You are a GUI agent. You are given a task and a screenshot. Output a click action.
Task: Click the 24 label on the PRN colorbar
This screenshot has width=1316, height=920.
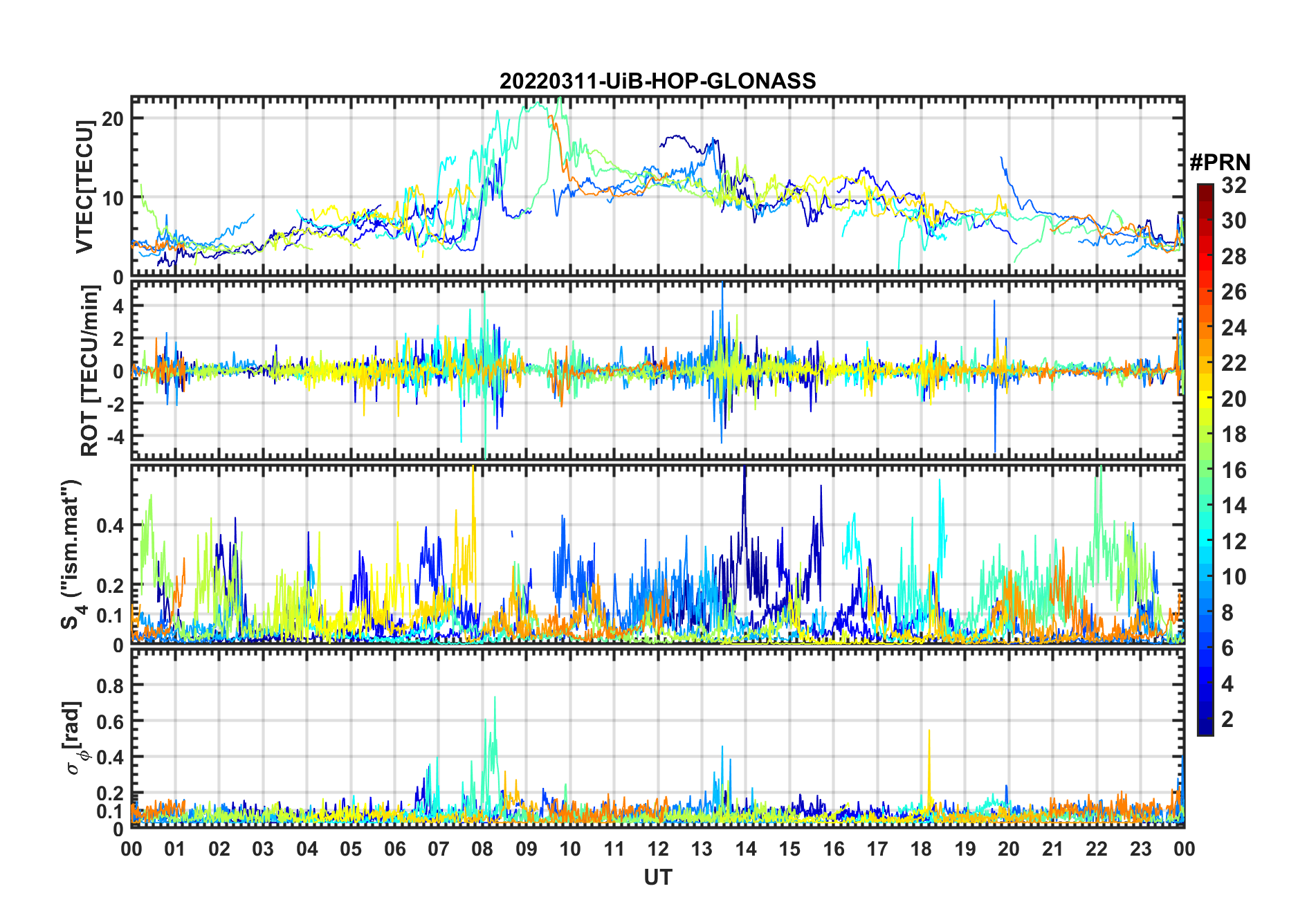click(1234, 328)
